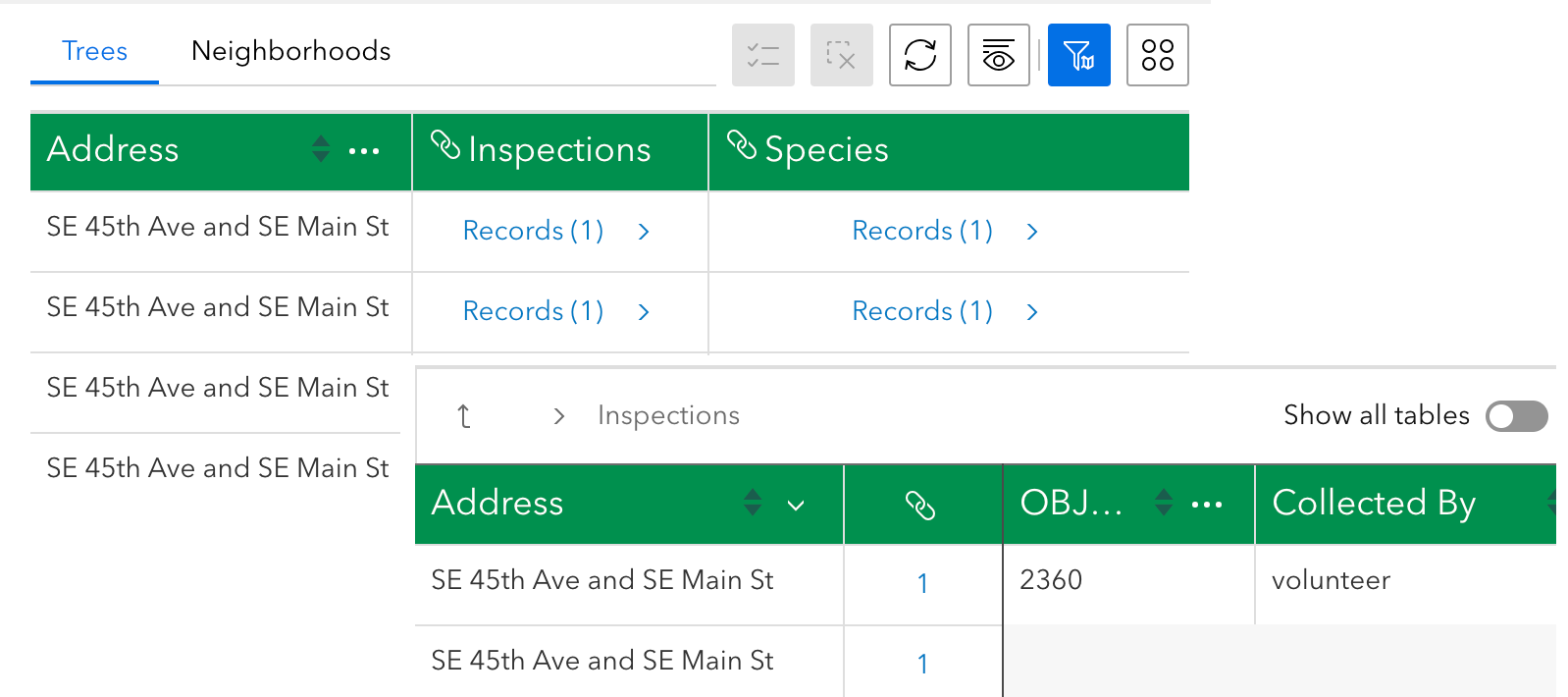
Task: Click the up arrow in Inspections breadcrumb
Action: point(464,416)
